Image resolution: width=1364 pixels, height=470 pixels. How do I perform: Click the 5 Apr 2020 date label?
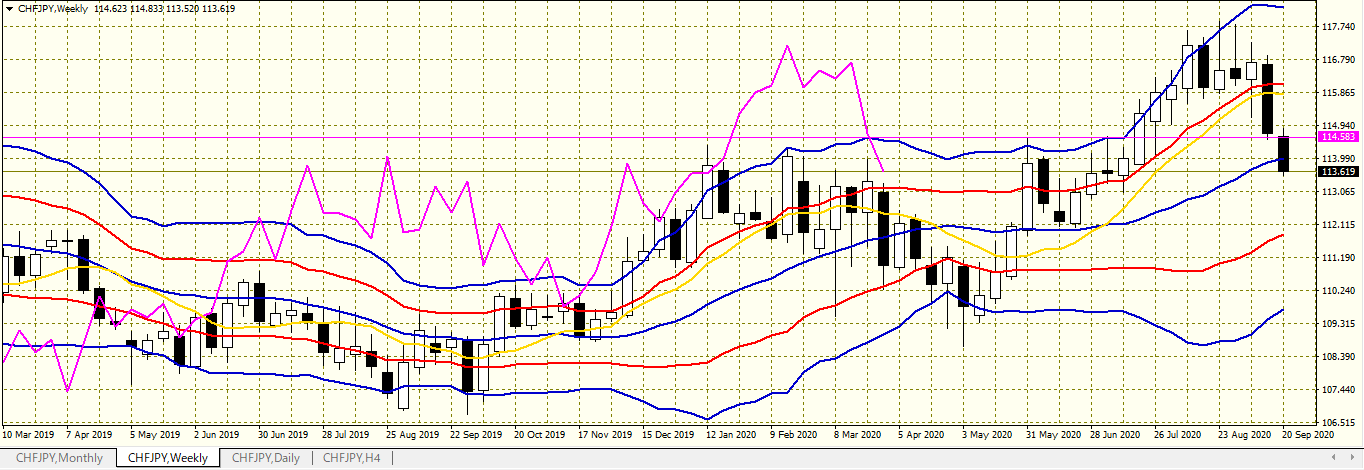pyautogui.click(x=921, y=436)
